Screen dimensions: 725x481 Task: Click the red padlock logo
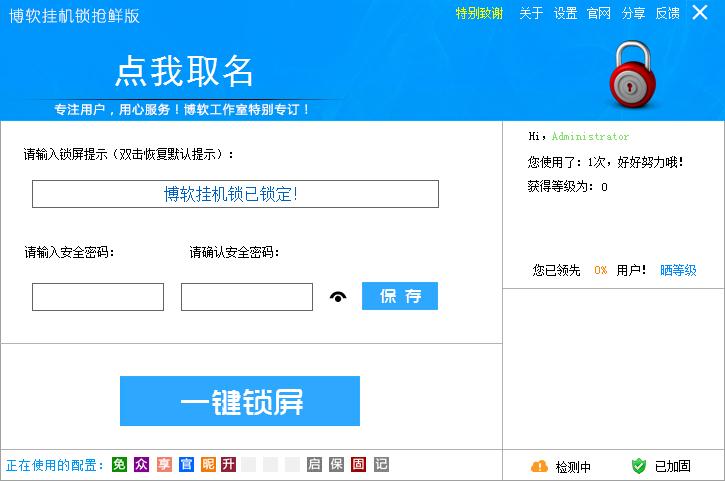click(632, 74)
